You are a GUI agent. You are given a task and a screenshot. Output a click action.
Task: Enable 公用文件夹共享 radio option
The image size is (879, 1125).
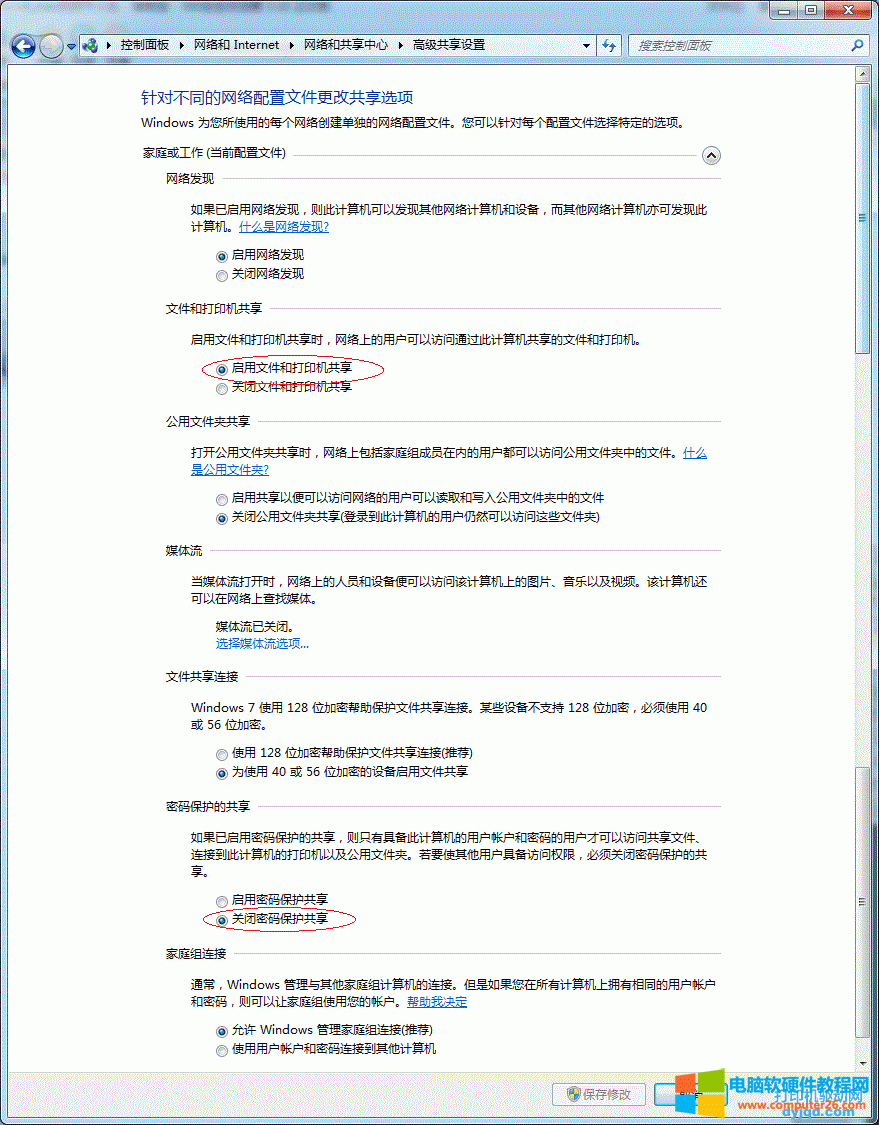click(x=221, y=498)
